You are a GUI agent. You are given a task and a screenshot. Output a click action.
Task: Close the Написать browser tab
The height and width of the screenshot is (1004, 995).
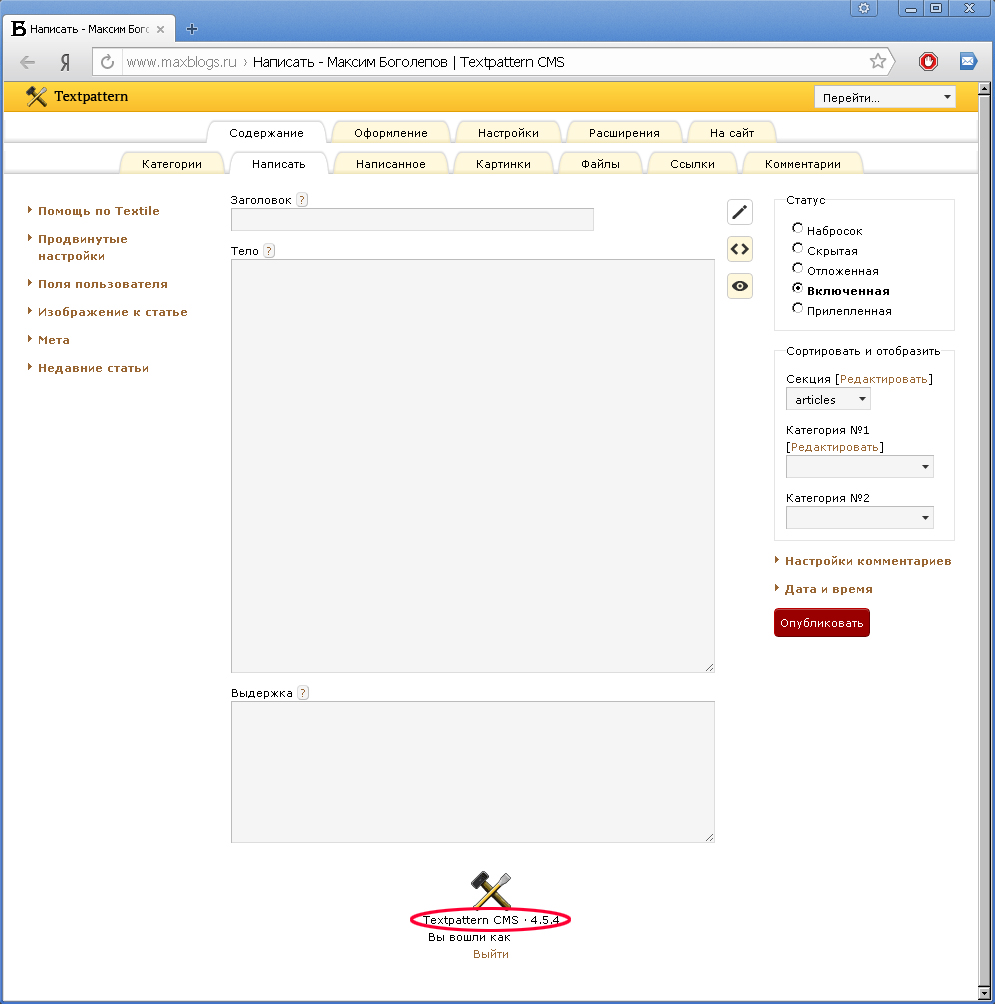(x=161, y=29)
